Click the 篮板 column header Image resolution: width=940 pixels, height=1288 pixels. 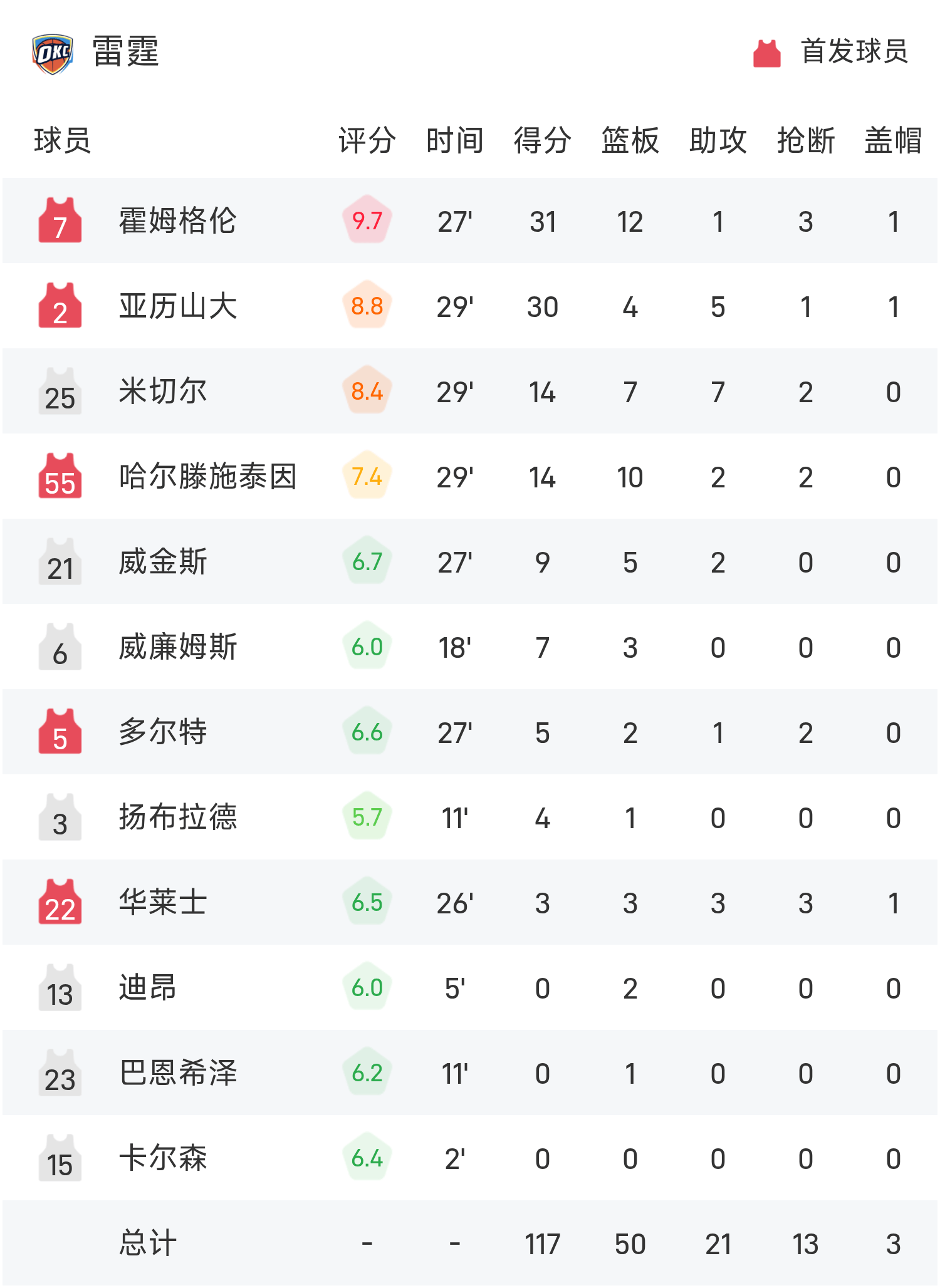pyautogui.click(x=630, y=140)
